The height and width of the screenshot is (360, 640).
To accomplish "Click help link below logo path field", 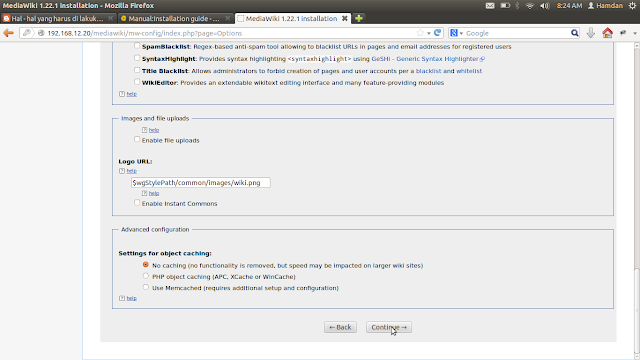I will 154,193.
